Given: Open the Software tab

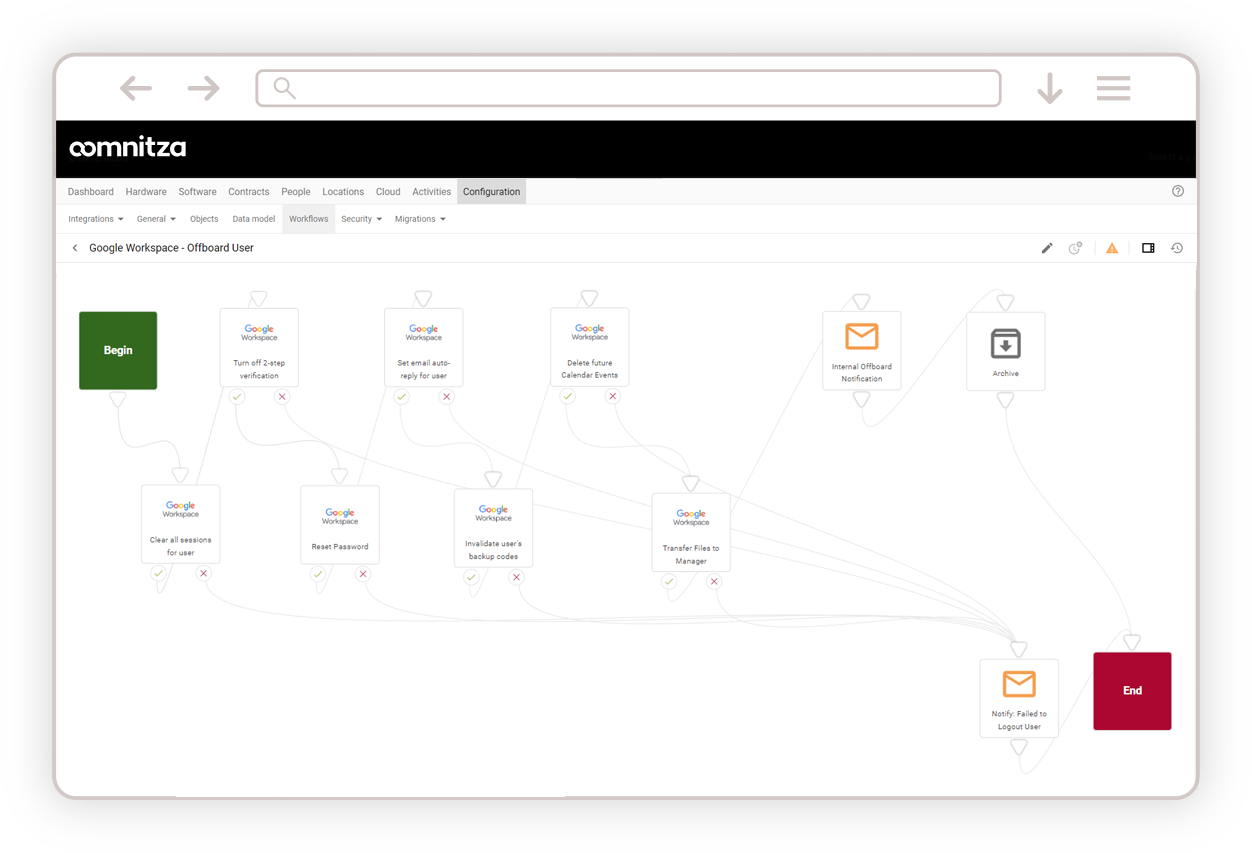Looking at the screenshot, I should click(x=198, y=192).
